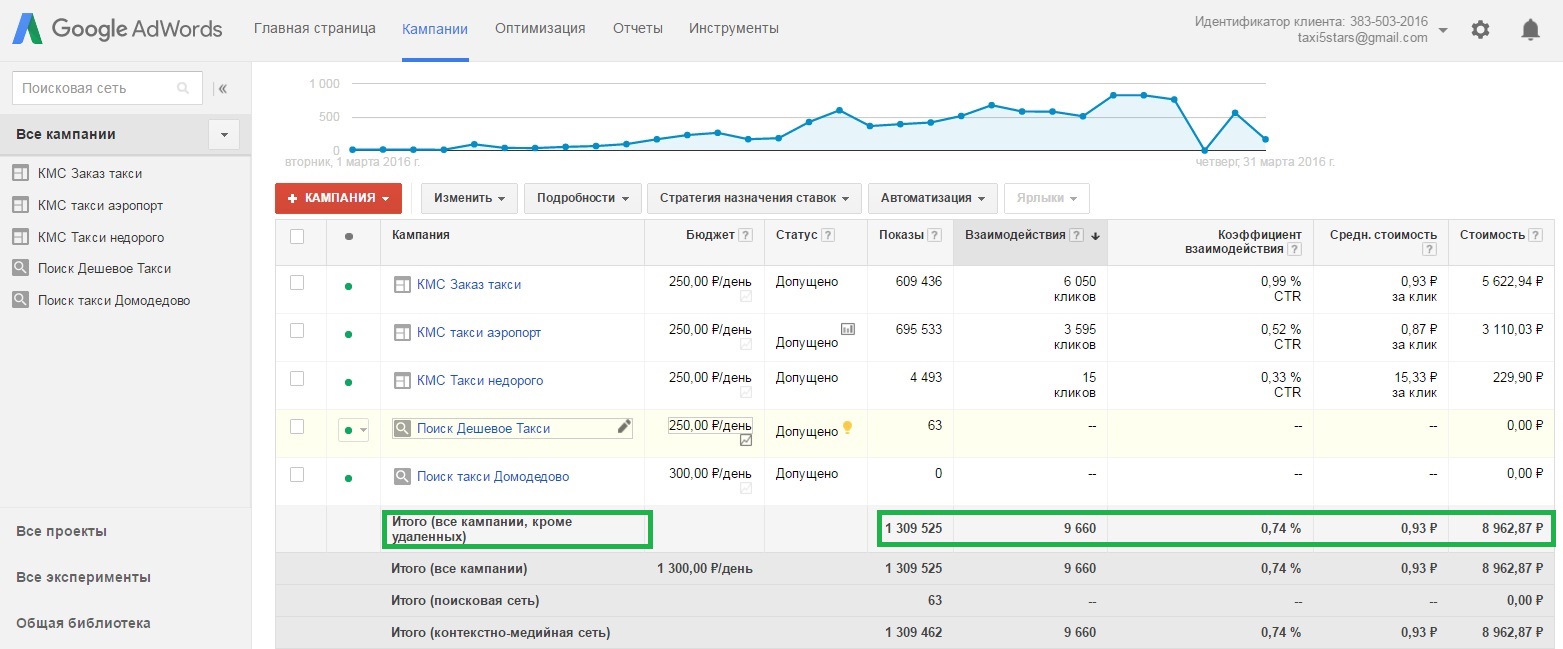Tick the checkbox for КМС Заказ такси
1563x649 pixels.
tap(297, 283)
